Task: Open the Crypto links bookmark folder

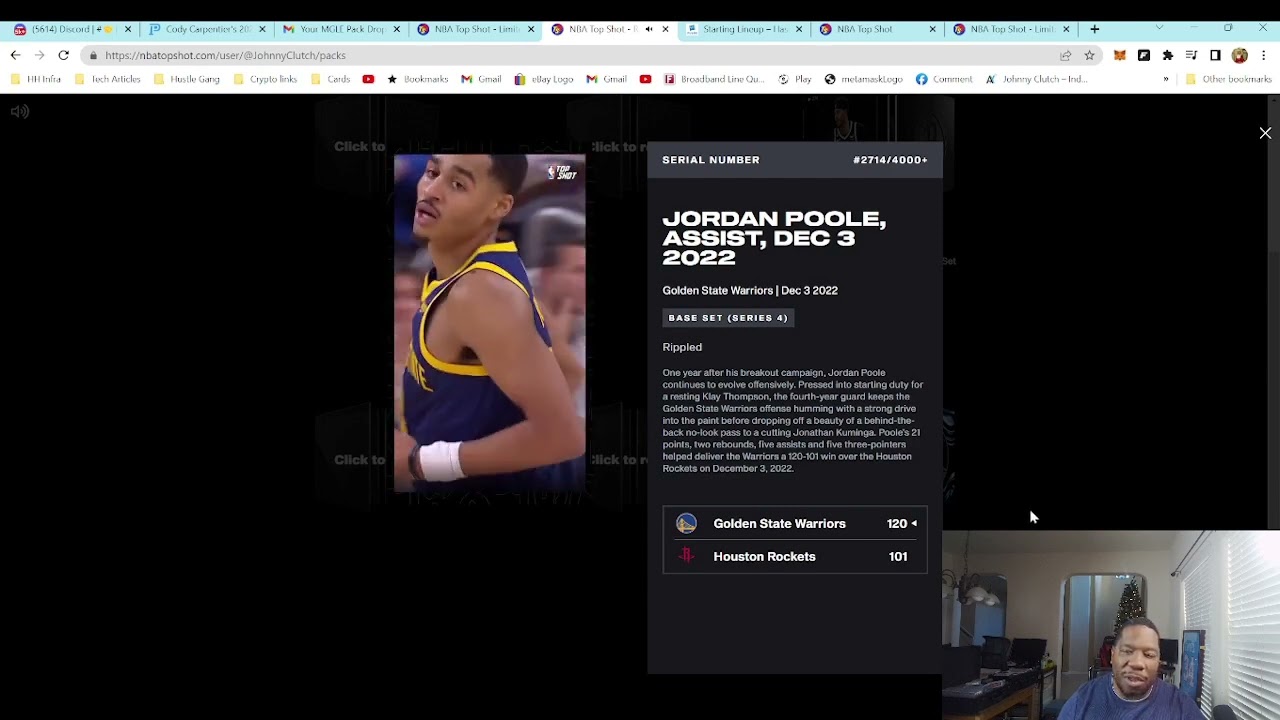Action: point(265,79)
